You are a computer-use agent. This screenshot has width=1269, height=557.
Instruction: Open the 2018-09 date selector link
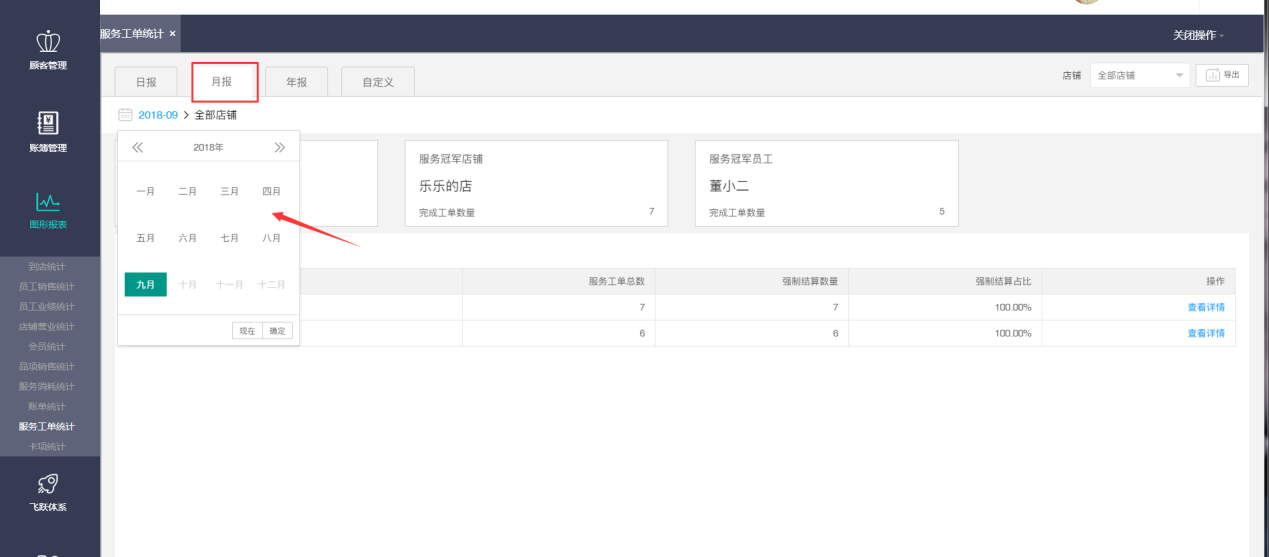(x=158, y=115)
